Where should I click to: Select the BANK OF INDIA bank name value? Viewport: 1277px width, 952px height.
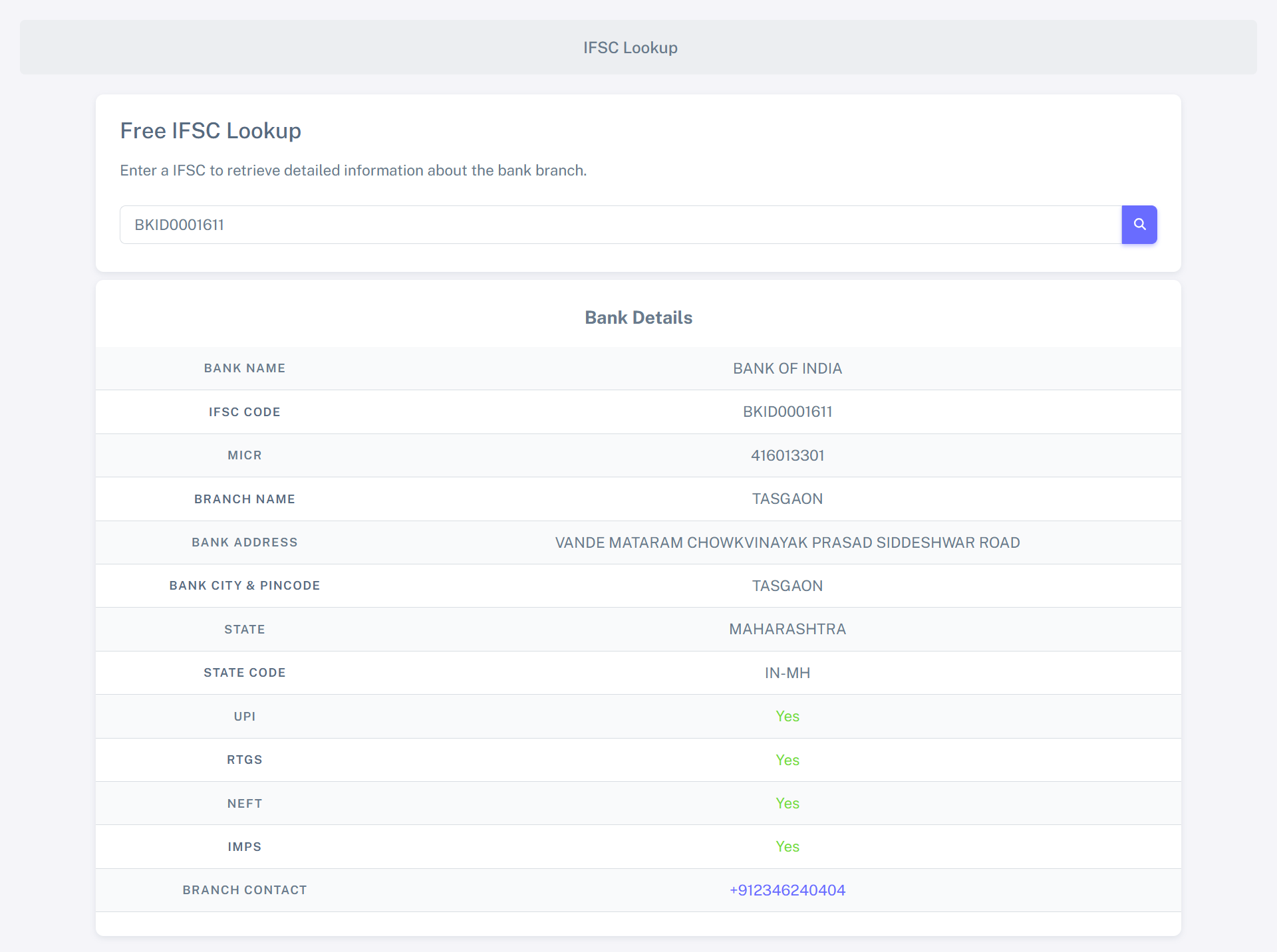(x=787, y=368)
